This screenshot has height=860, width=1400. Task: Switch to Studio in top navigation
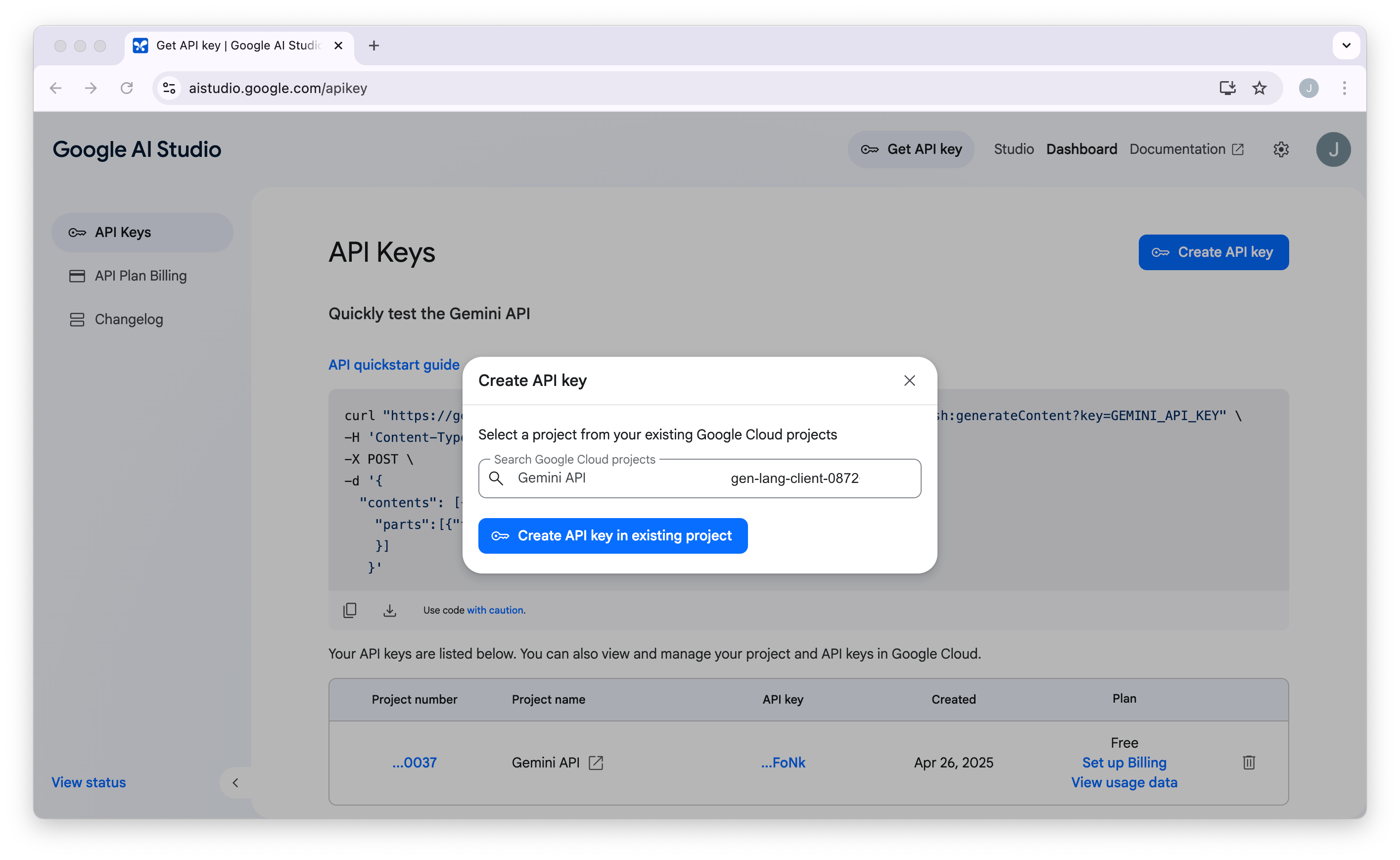click(x=1013, y=149)
